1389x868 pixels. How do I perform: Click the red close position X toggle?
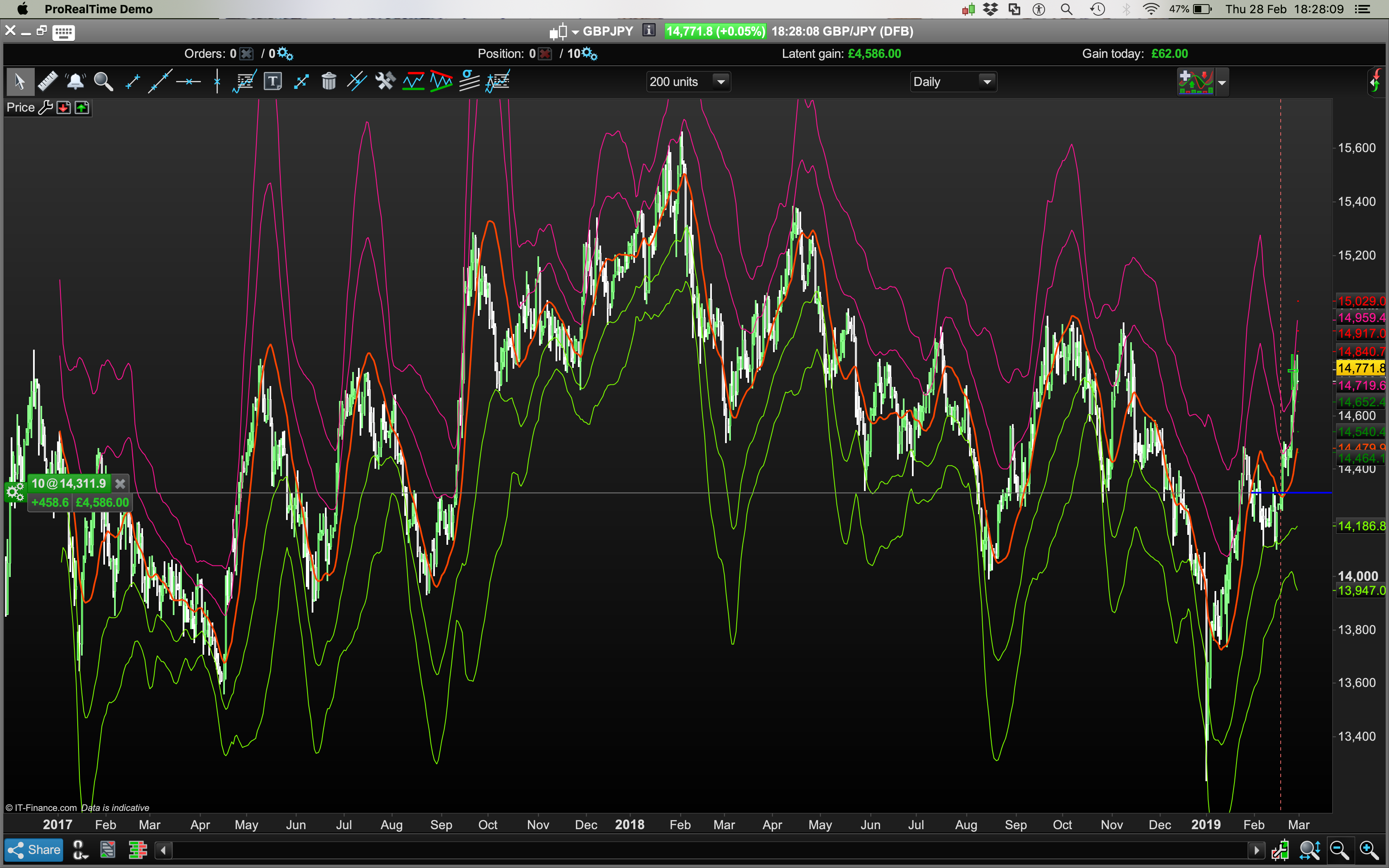click(545, 54)
